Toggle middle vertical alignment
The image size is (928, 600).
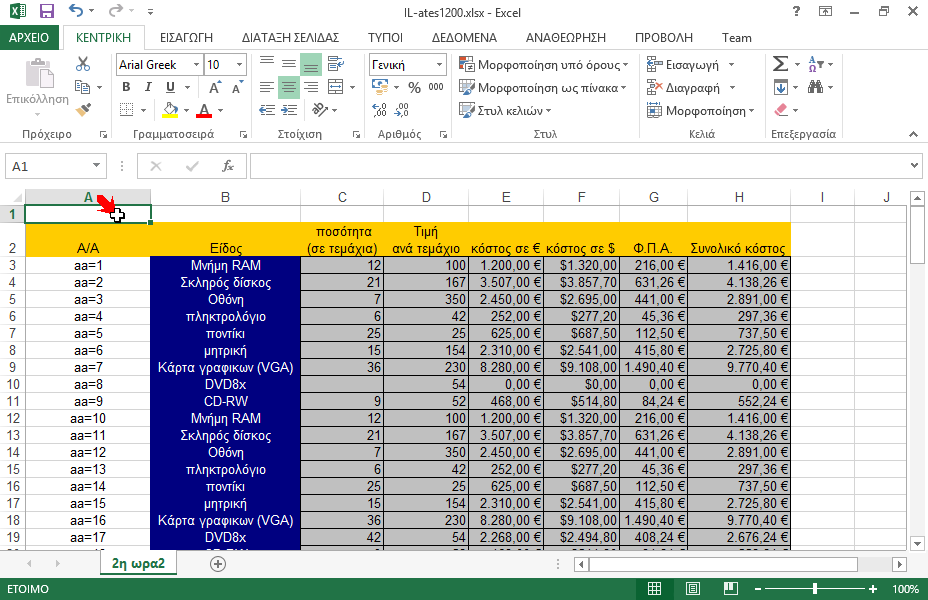click(x=289, y=63)
